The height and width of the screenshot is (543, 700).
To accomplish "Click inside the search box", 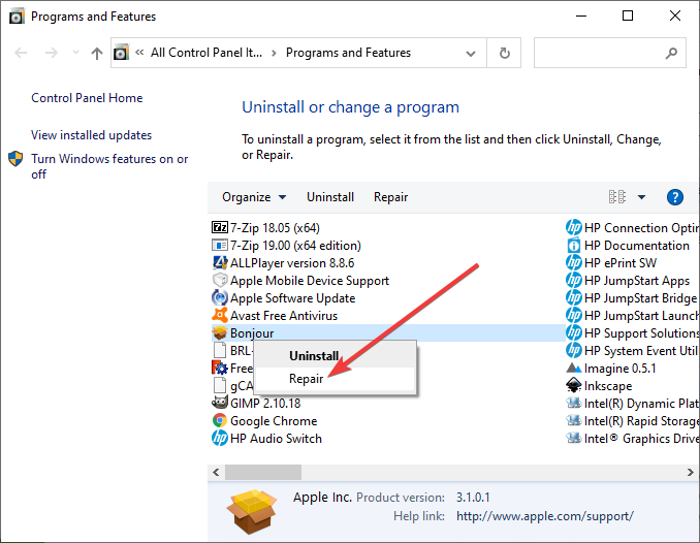I will coord(598,53).
